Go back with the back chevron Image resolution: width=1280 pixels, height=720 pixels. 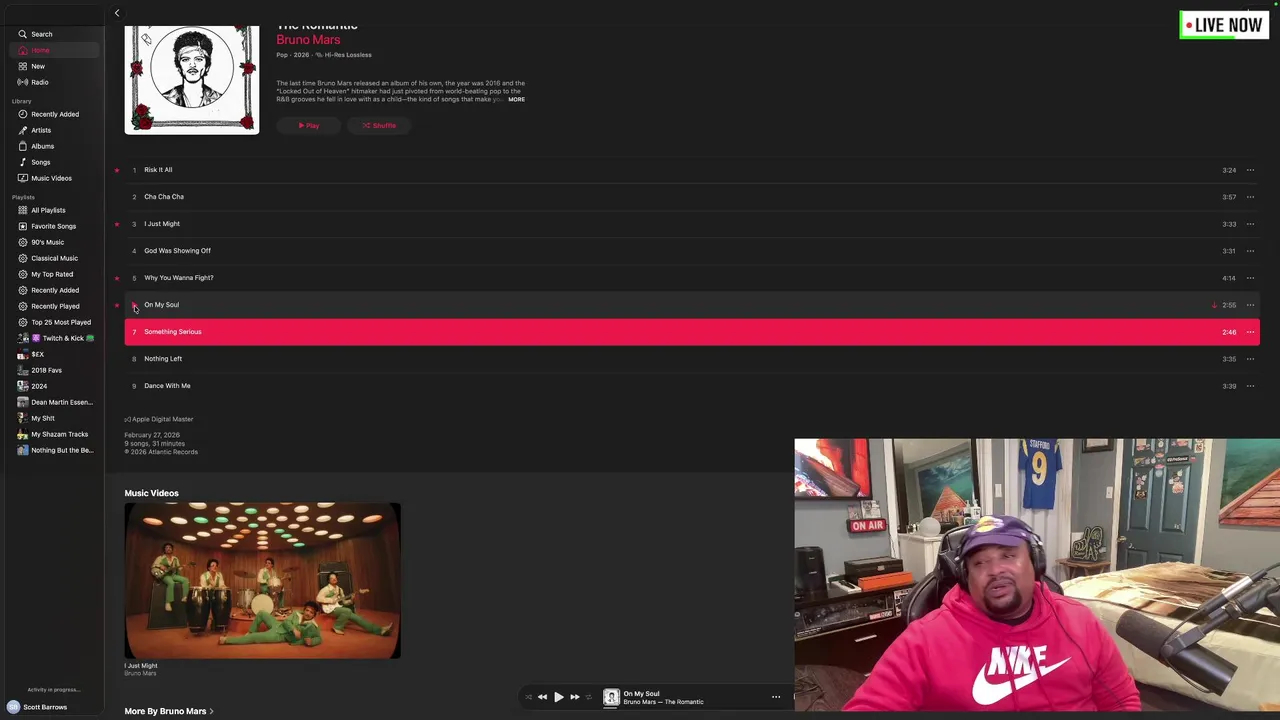(117, 13)
